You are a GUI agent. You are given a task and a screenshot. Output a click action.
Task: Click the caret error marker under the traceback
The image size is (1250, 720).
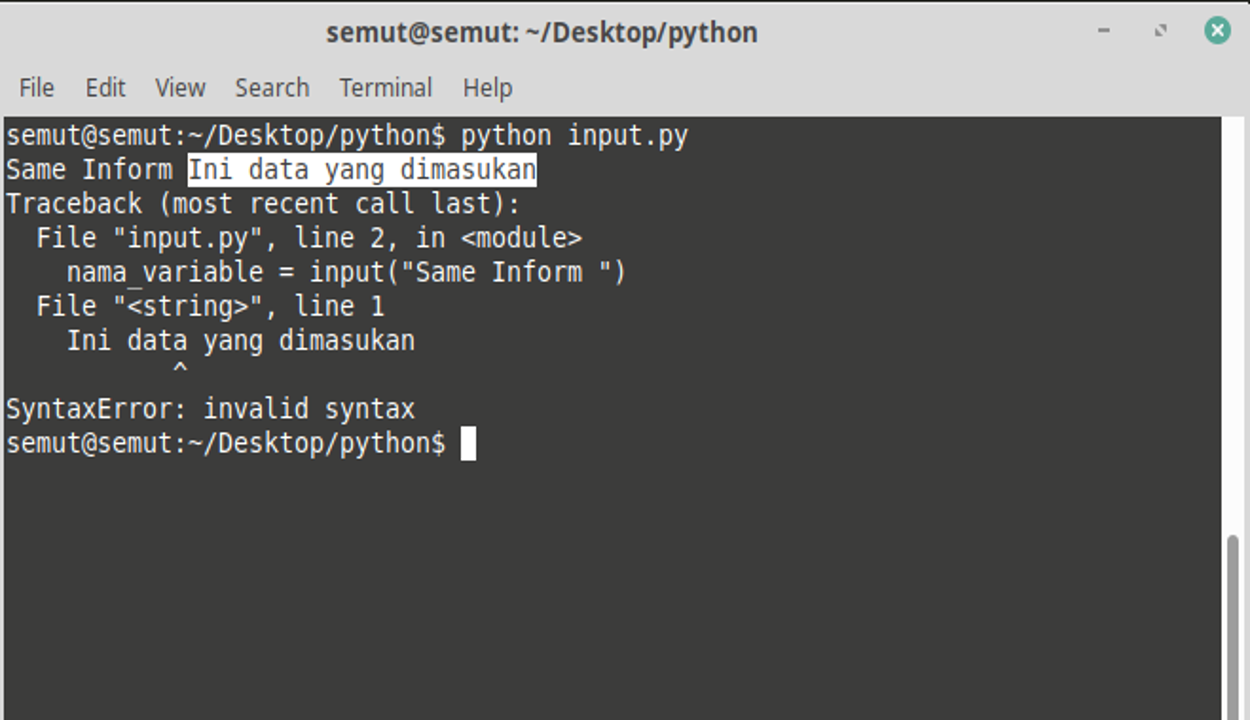180,370
